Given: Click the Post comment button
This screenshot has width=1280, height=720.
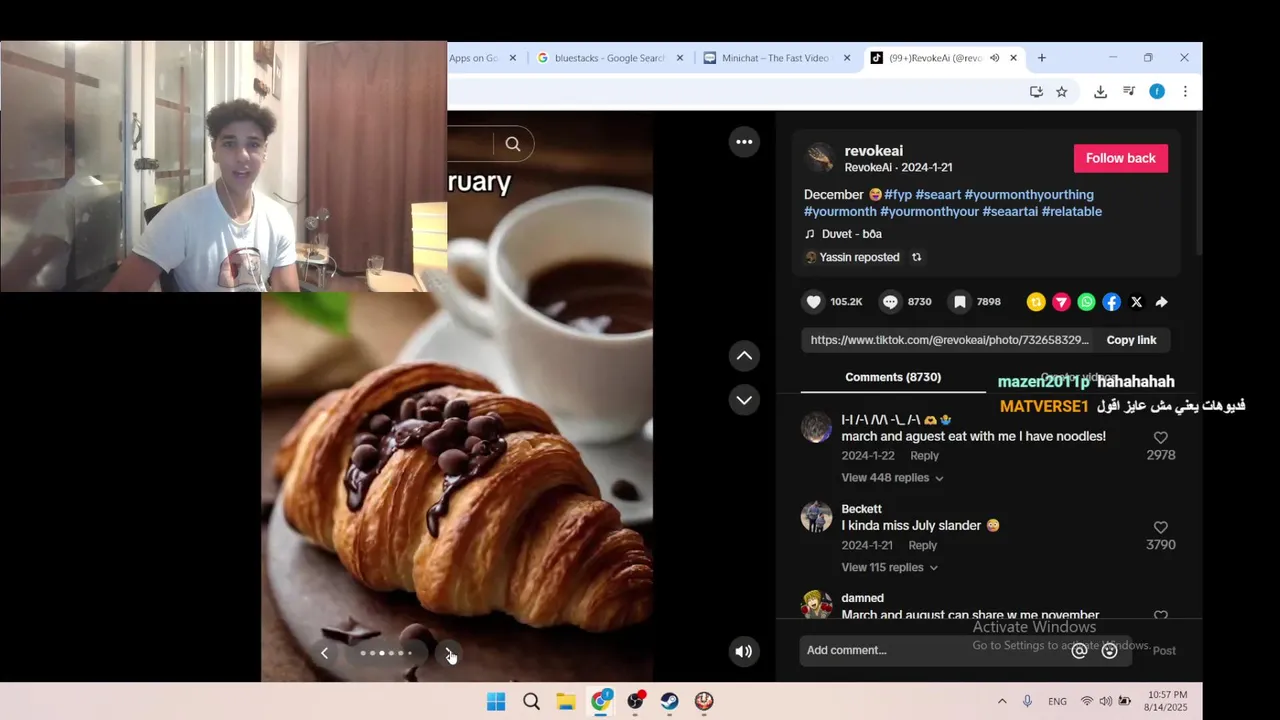Looking at the screenshot, I should [1164, 651].
